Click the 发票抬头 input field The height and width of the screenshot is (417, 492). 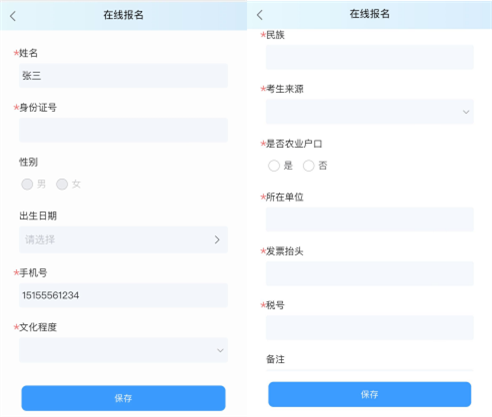[x=370, y=273]
